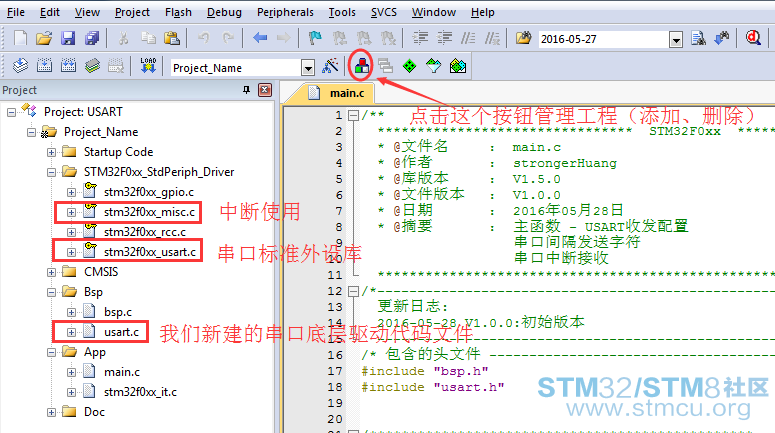Screen dimensions: 775x433
Task: Pin the Project panel with pushpin
Action: point(246,90)
